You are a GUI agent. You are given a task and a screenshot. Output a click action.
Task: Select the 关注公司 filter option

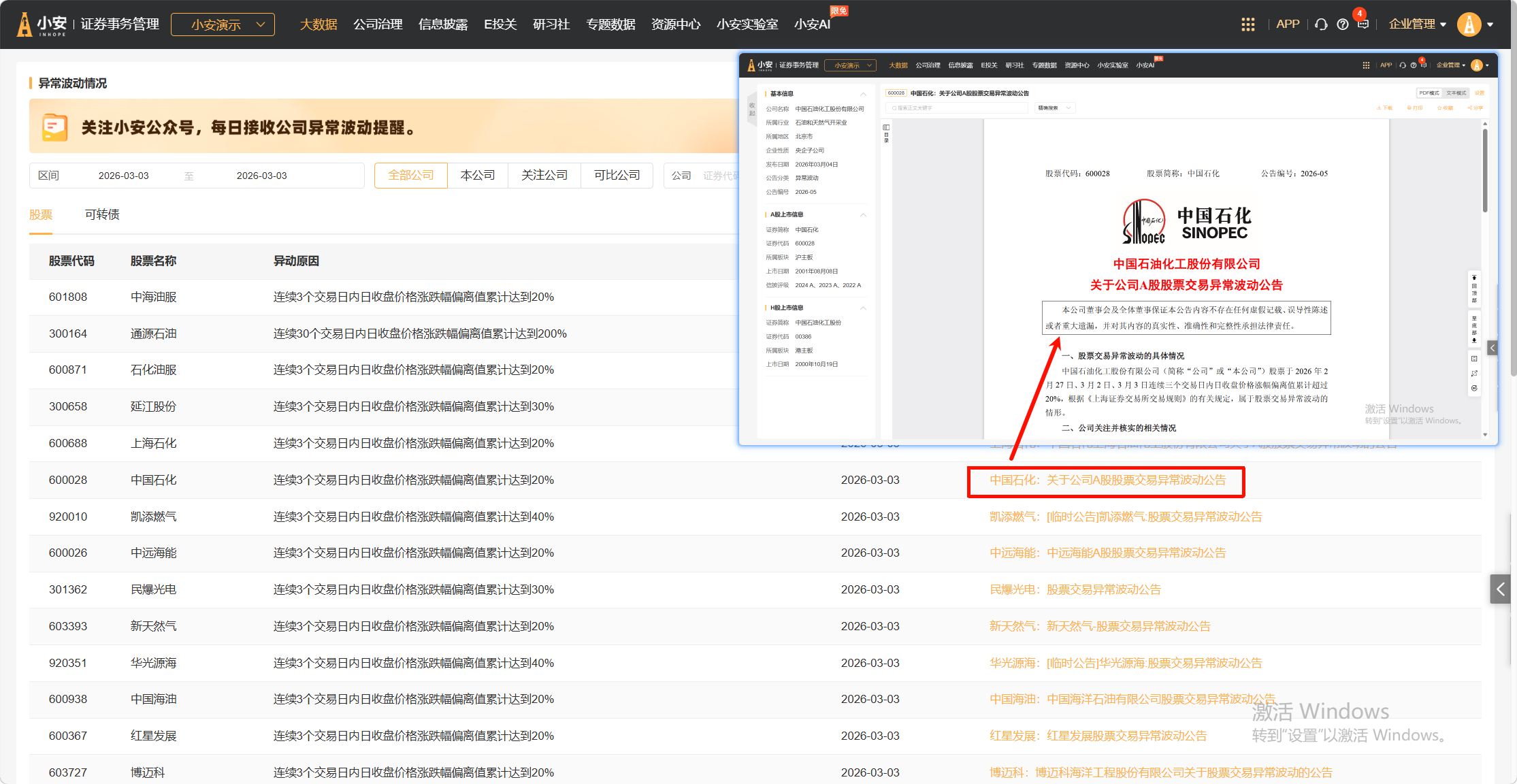click(x=544, y=176)
